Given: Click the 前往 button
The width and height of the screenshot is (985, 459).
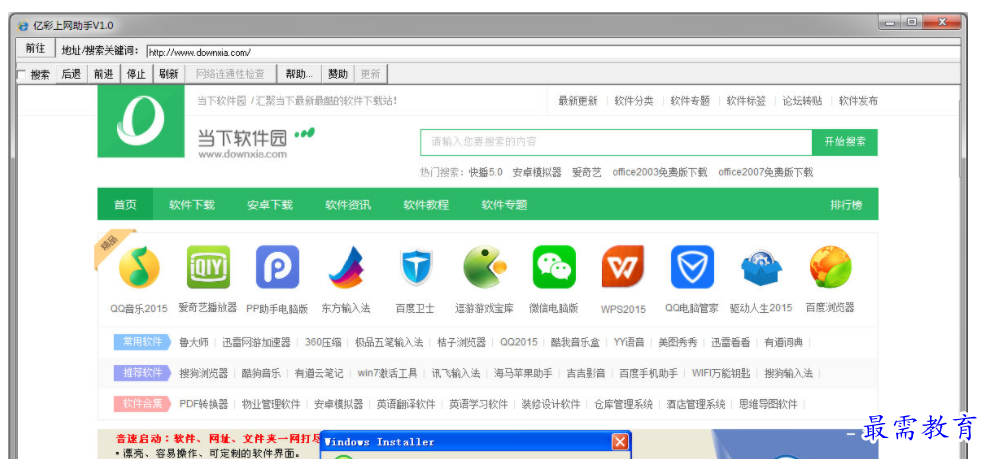Looking at the screenshot, I should click(35, 48).
